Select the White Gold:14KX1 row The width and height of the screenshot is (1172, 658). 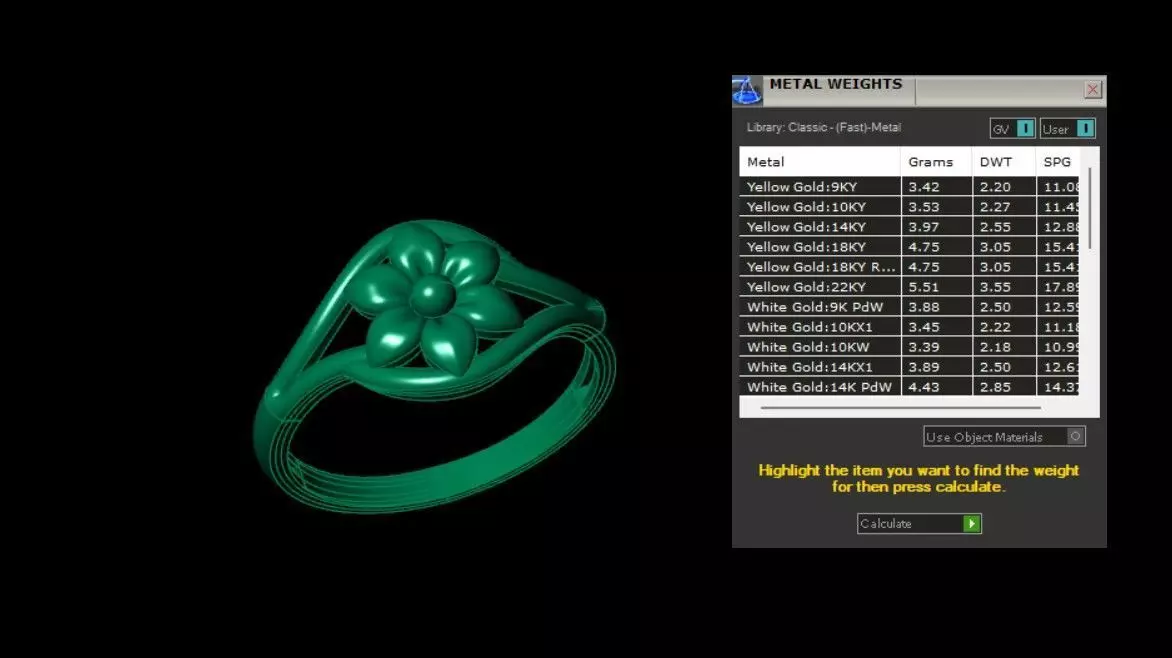click(x=909, y=367)
